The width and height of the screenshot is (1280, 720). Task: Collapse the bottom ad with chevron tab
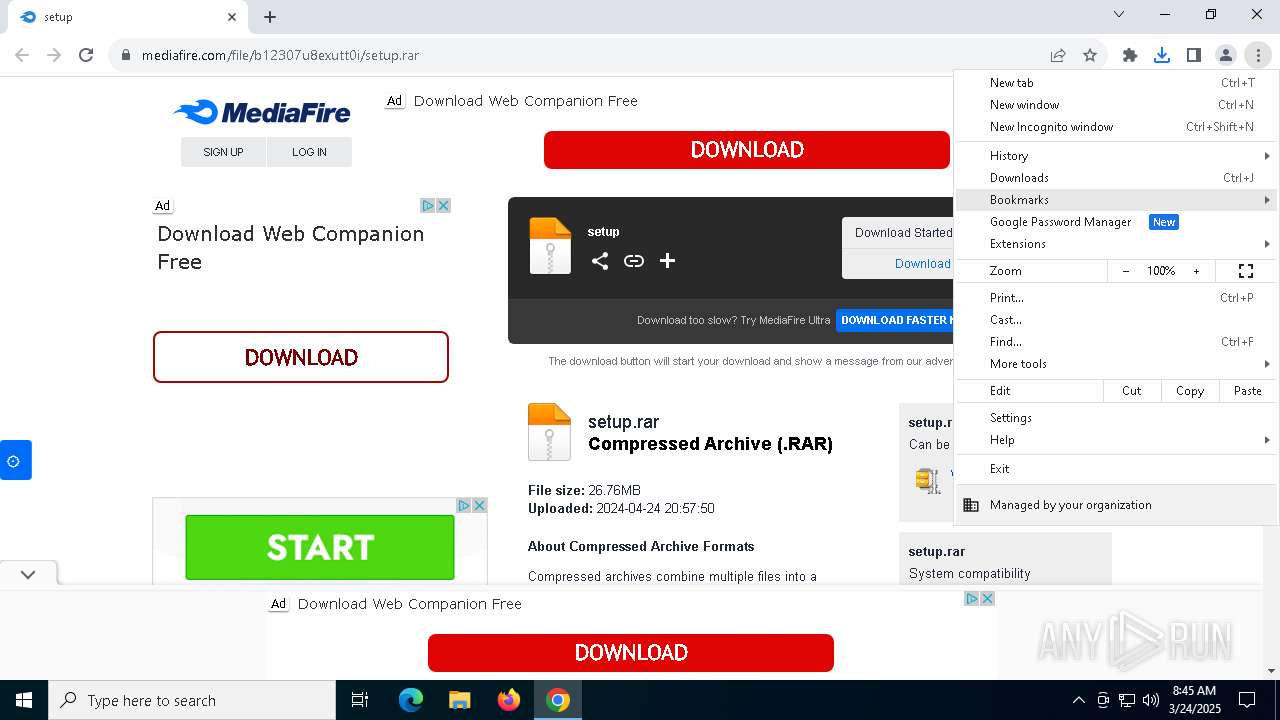click(x=28, y=574)
